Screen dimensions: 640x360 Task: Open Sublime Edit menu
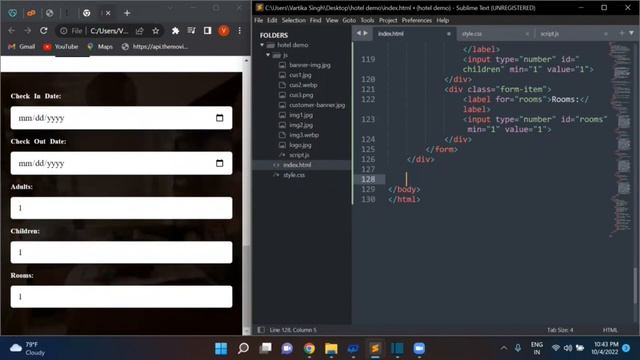pyautogui.click(x=272, y=20)
